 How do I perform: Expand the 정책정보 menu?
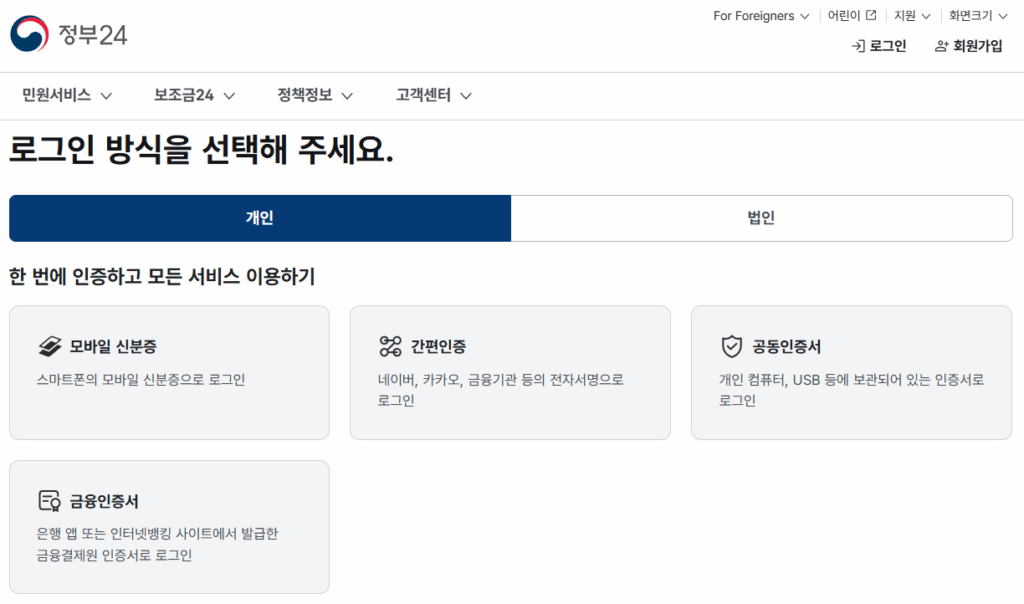point(315,96)
